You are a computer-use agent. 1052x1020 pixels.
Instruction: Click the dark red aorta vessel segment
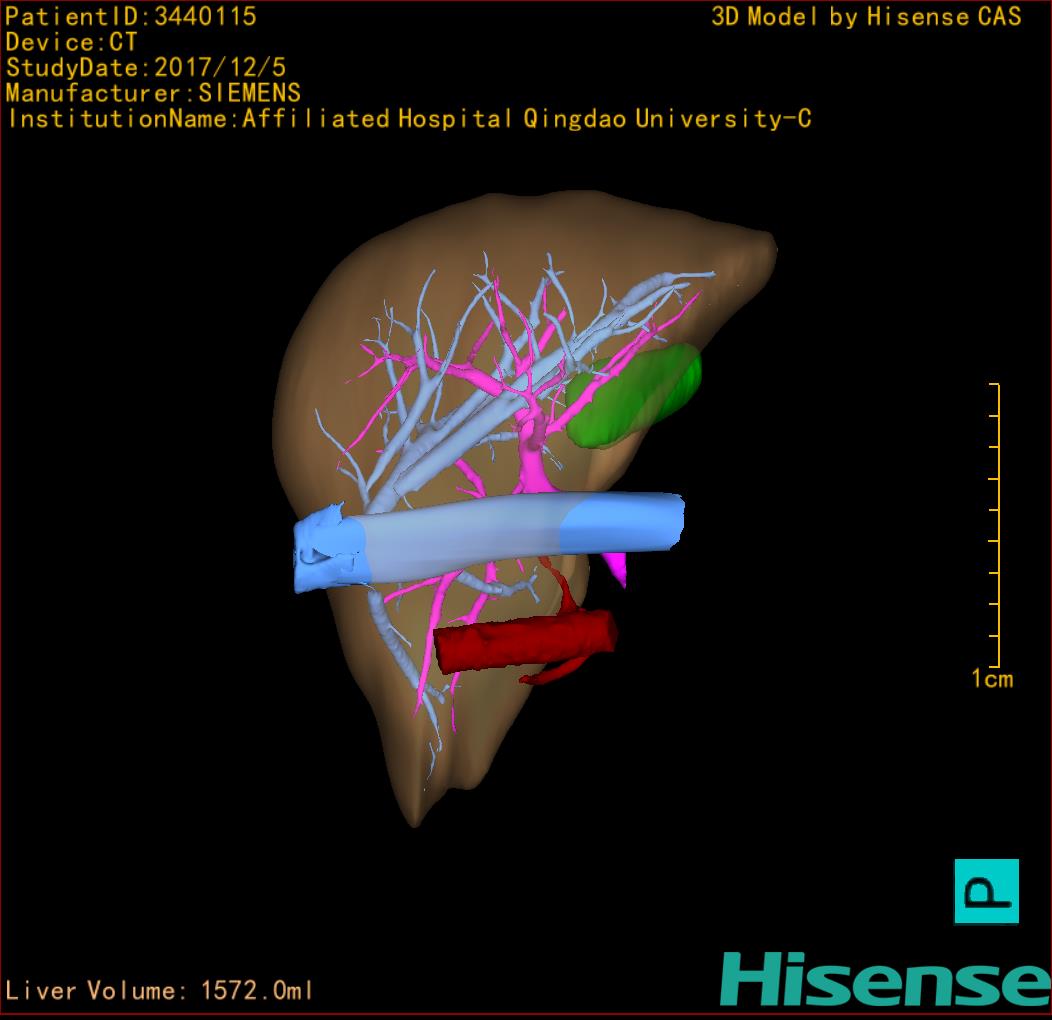coord(525,640)
